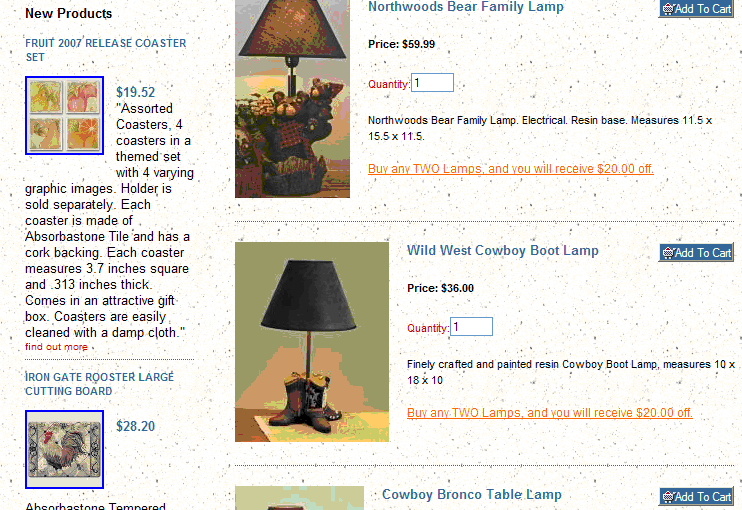Screen dimensions: 742x510
Task: Add Cowboy Bronco Table Lamp to cart
Action: click(696, 497)
